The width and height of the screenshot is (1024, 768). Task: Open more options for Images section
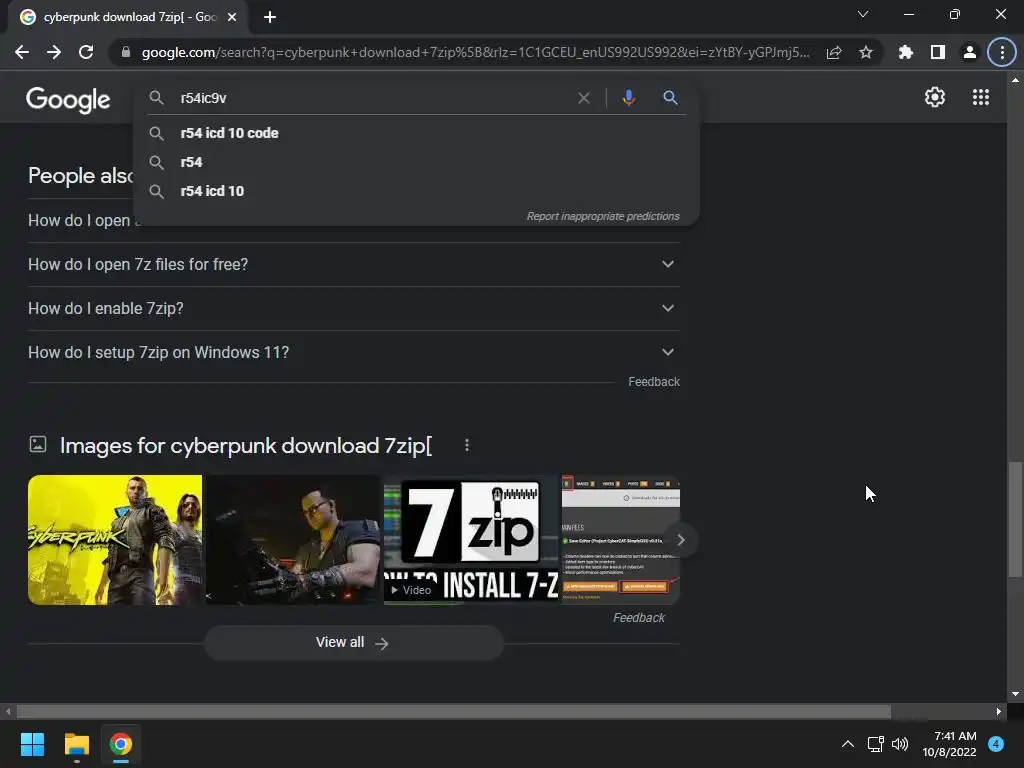pyautogui.click(x=466, y=445)
